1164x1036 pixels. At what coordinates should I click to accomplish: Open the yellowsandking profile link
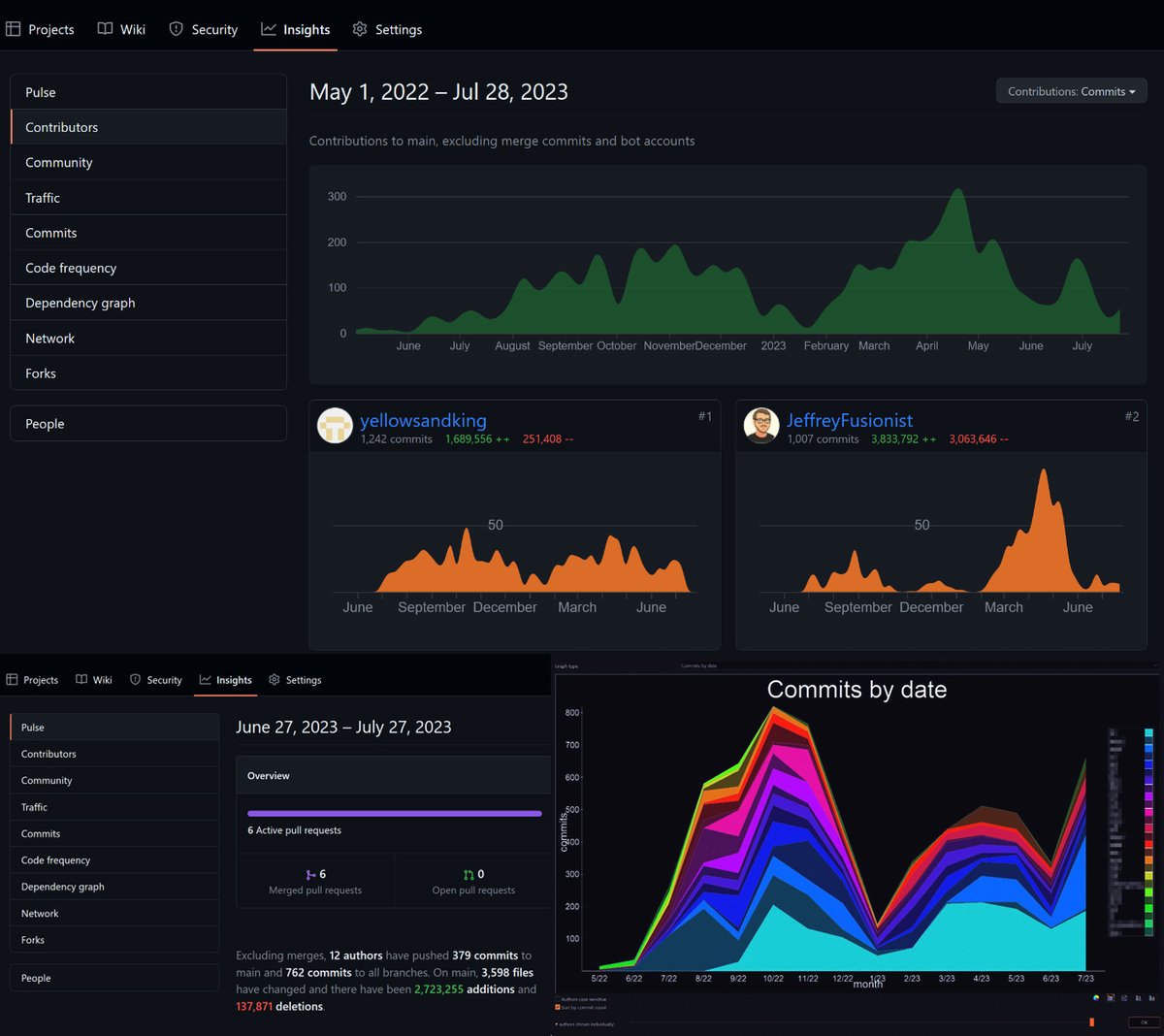coord(423,420)
